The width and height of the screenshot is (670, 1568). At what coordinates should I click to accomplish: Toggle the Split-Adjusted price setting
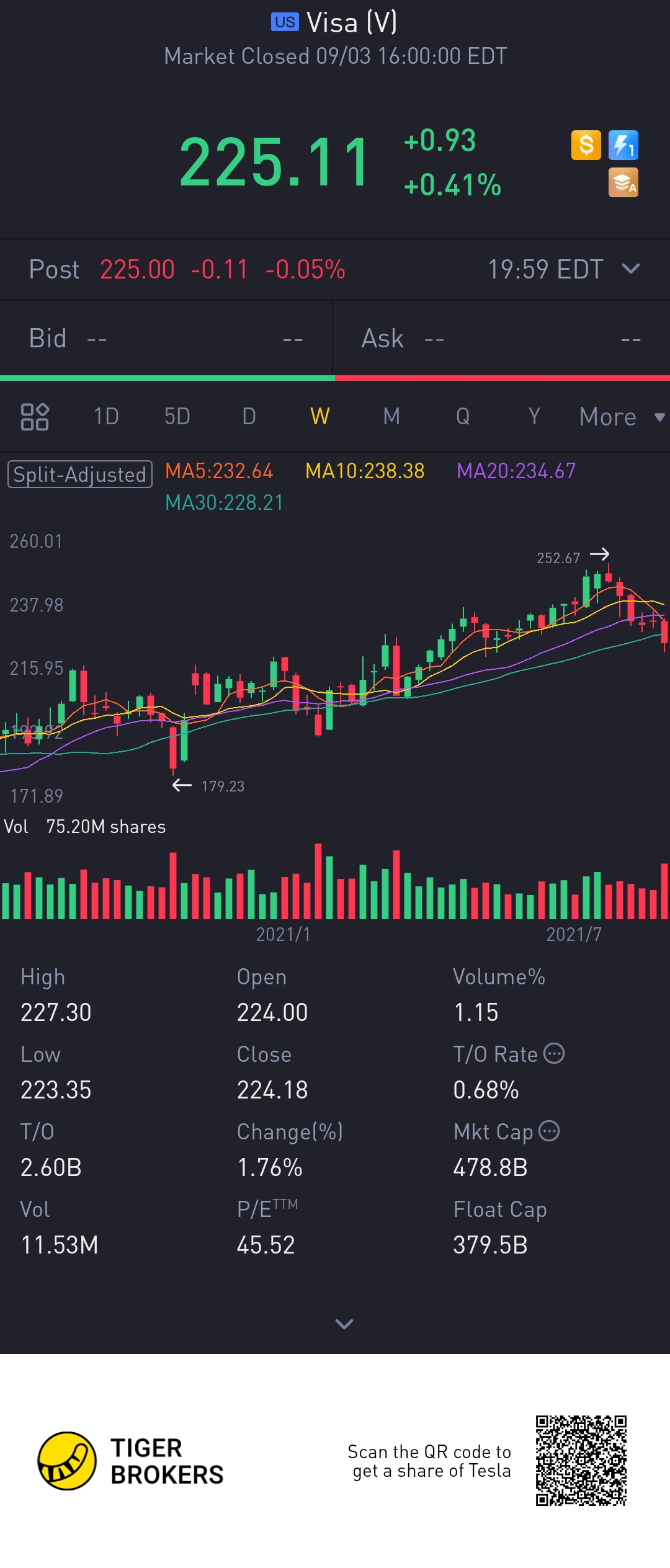pos(80,474)
